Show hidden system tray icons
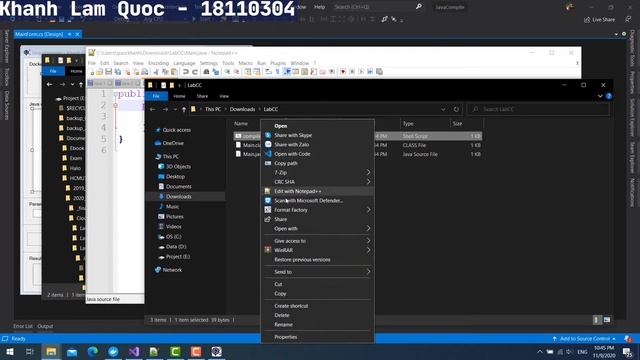 pyautogui.click(x=540, y=351)
